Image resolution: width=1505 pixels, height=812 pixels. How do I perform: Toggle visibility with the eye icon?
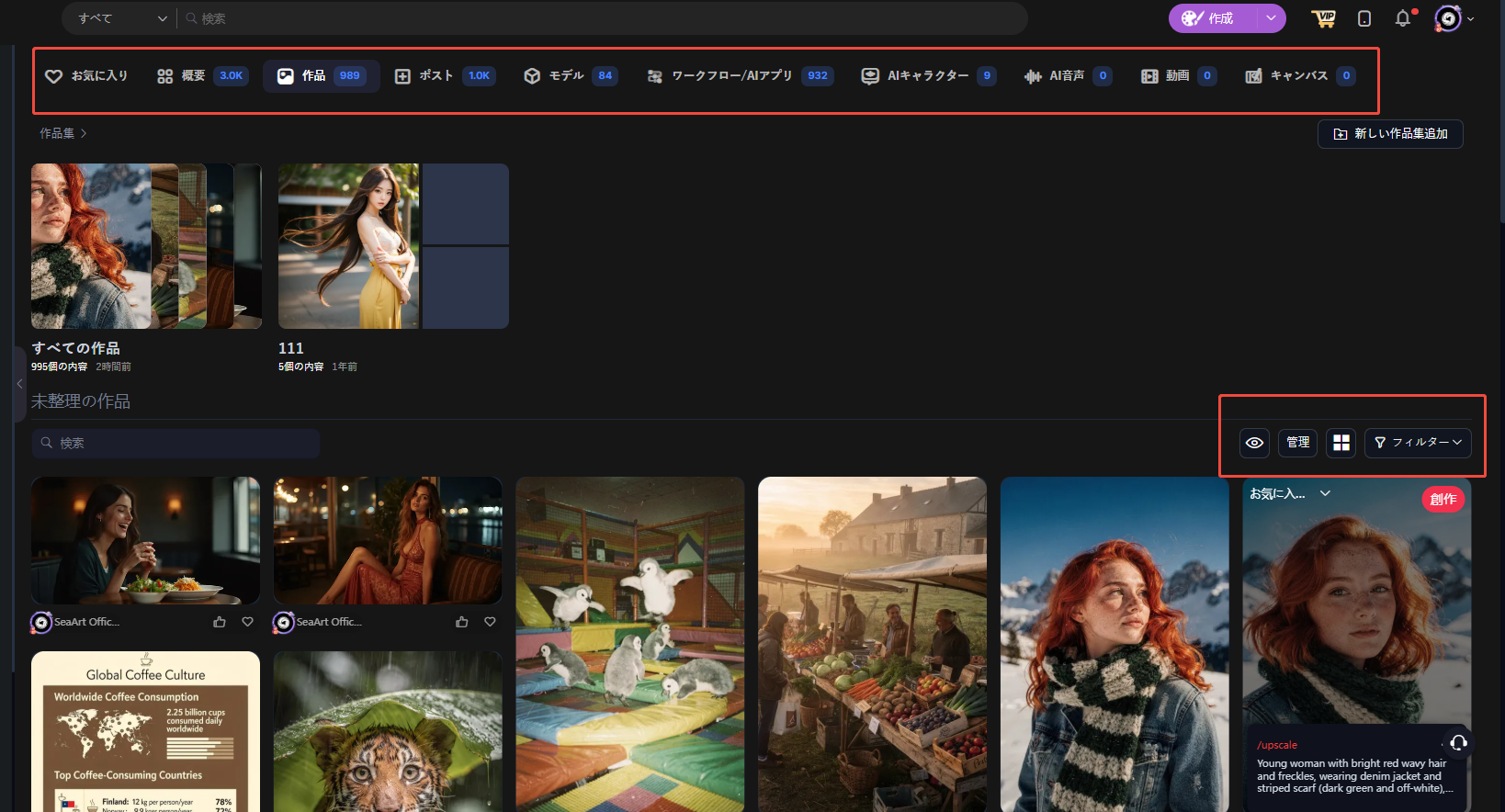pyautogui.click(x=1254, y=443)
